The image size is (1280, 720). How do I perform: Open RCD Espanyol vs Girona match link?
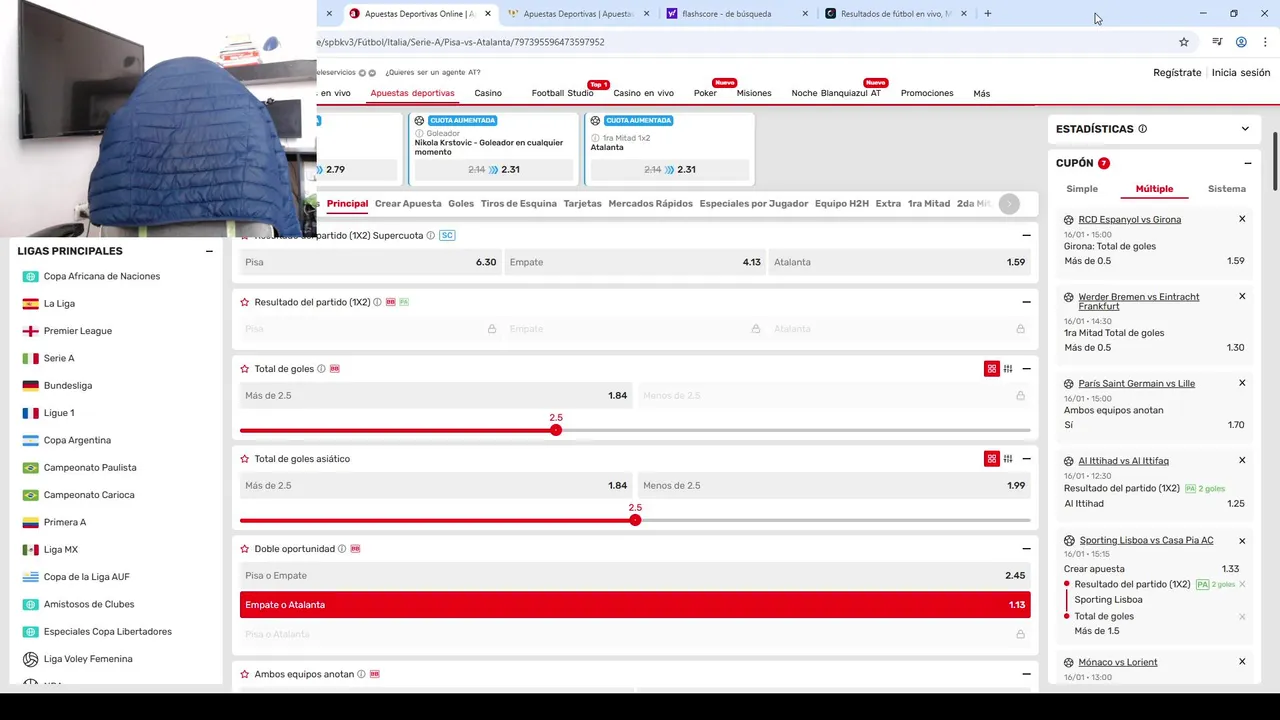1129,220
